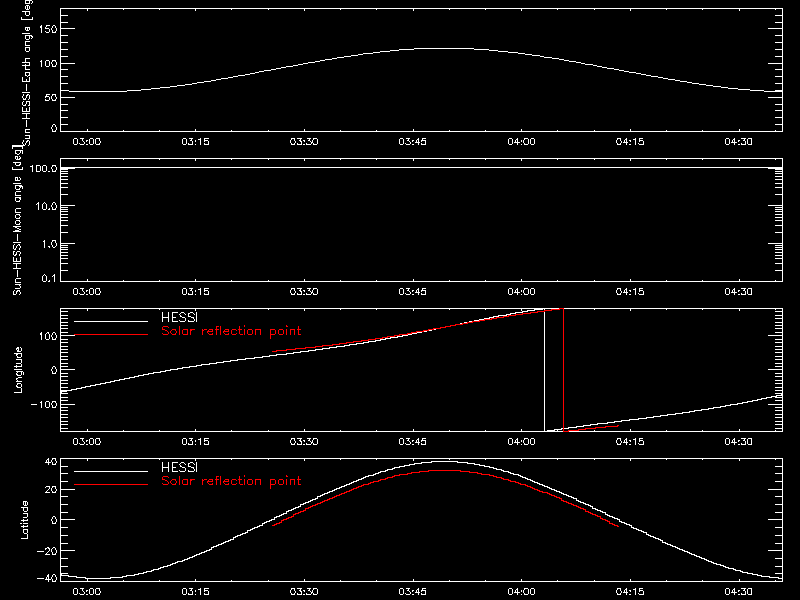Click the 100 tick on Longitude axis
This screenshot has width=800, height=600.
[x=48, y=336]
